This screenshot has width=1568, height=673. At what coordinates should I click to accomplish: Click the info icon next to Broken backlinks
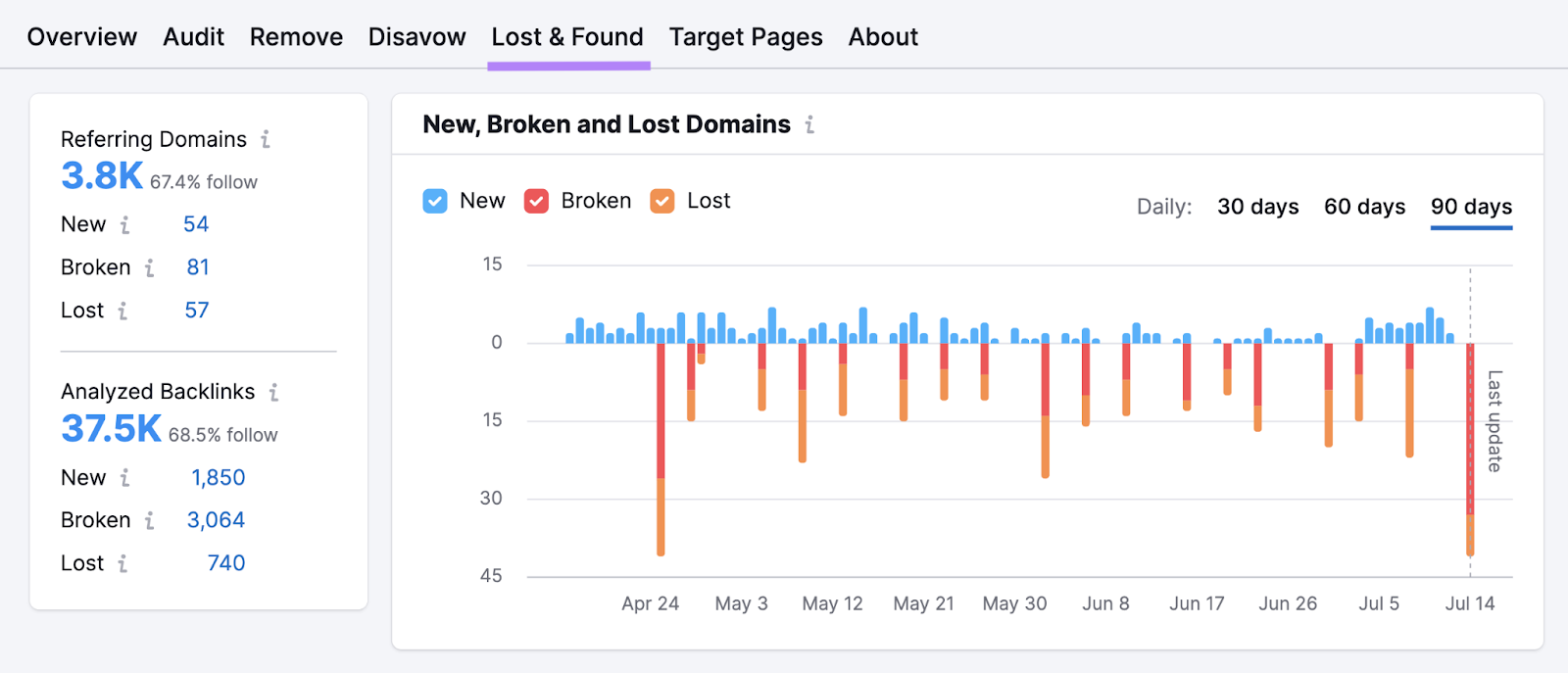tap(148, 520)
